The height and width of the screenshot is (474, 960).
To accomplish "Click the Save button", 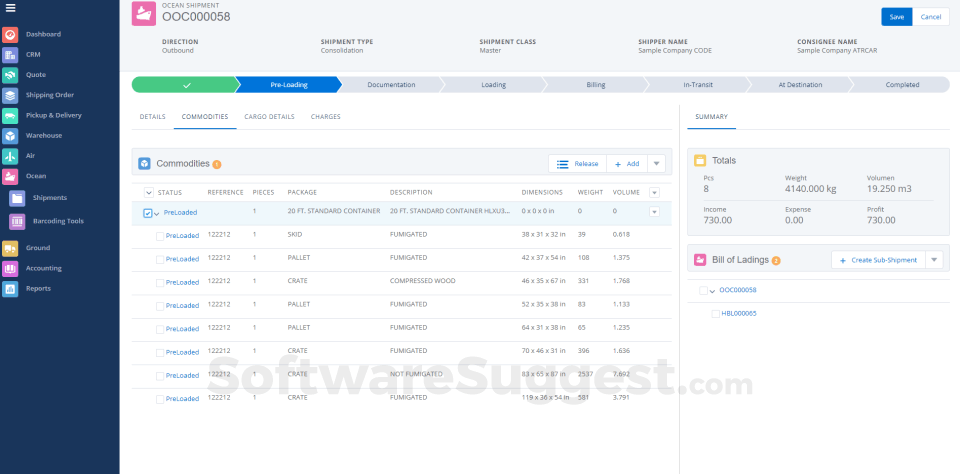I will tap(896, 17).
